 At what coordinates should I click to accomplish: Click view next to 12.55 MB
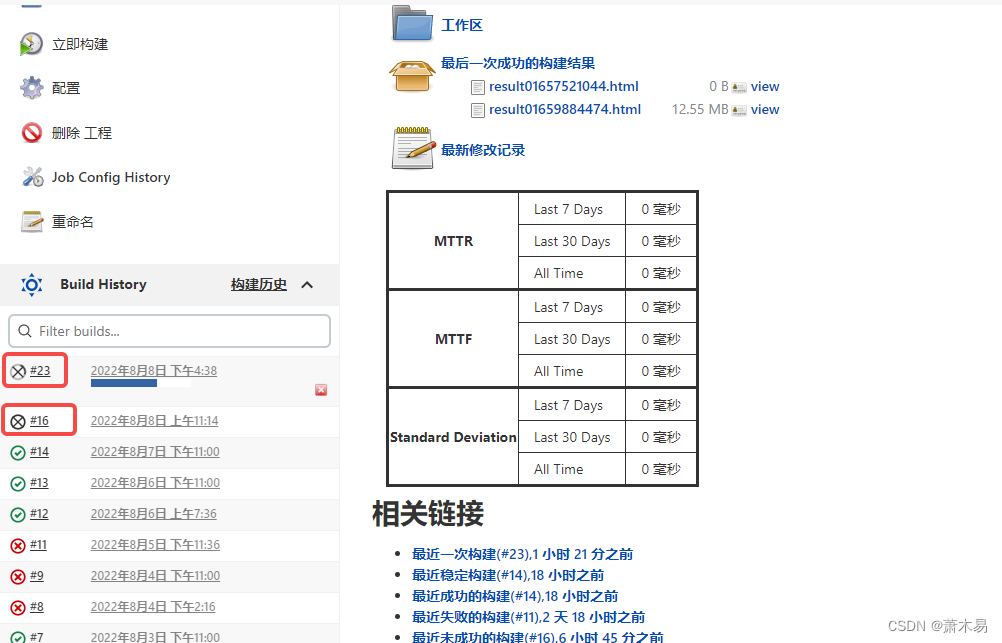pyautogui.click(x=765, y=109)
